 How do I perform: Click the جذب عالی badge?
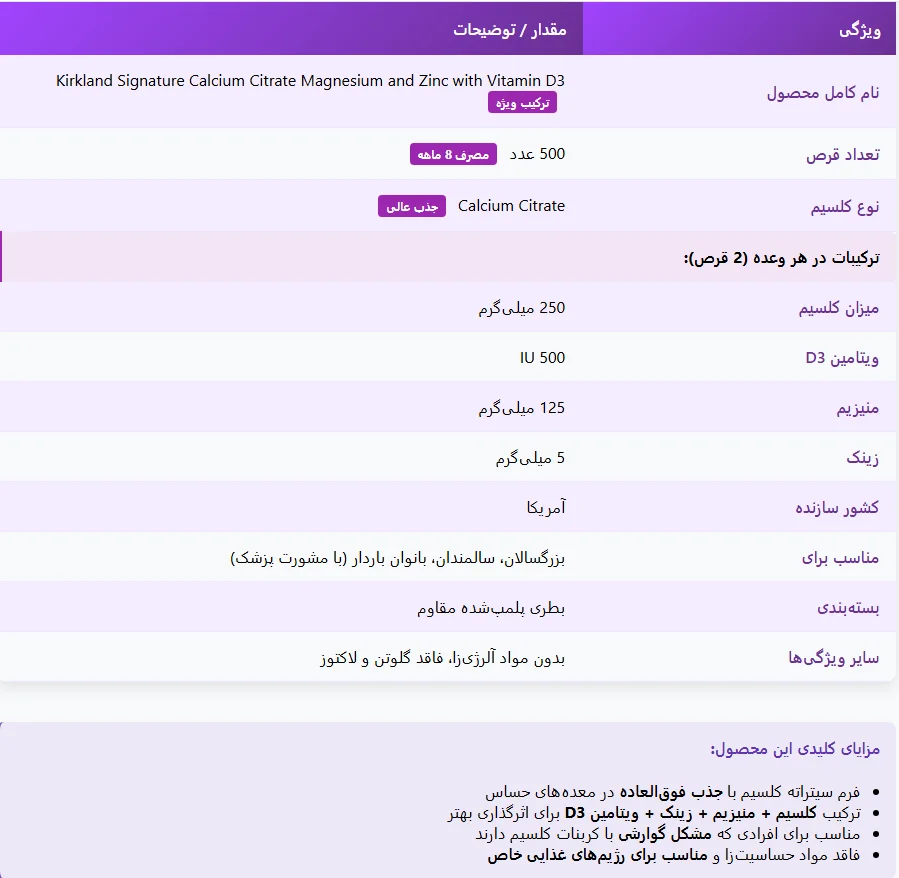[412, 206]
